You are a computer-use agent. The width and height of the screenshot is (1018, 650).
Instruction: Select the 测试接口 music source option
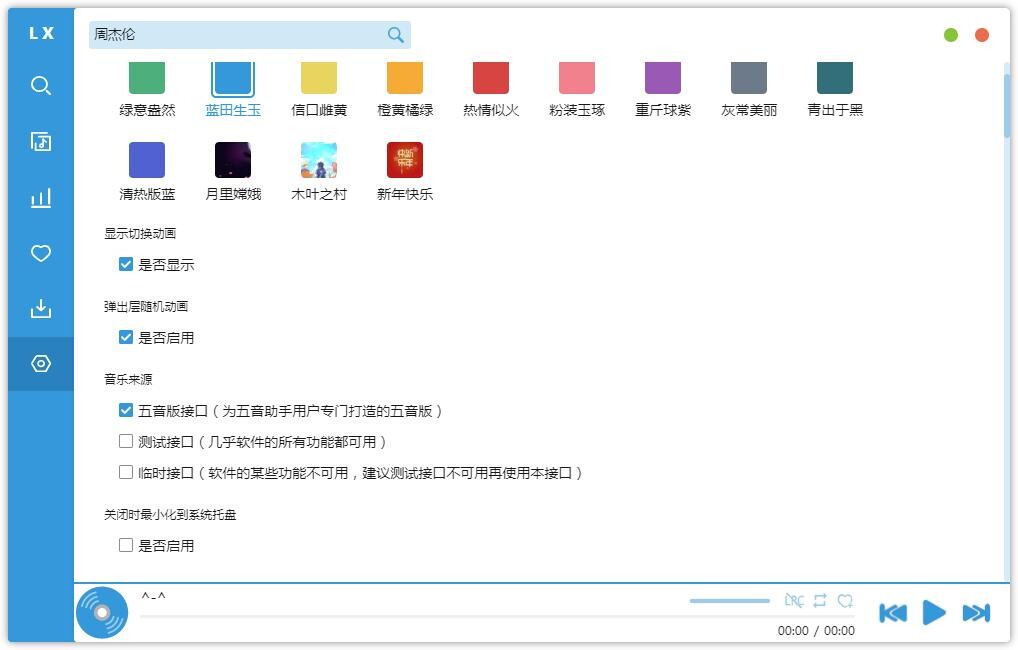point(126,441)
